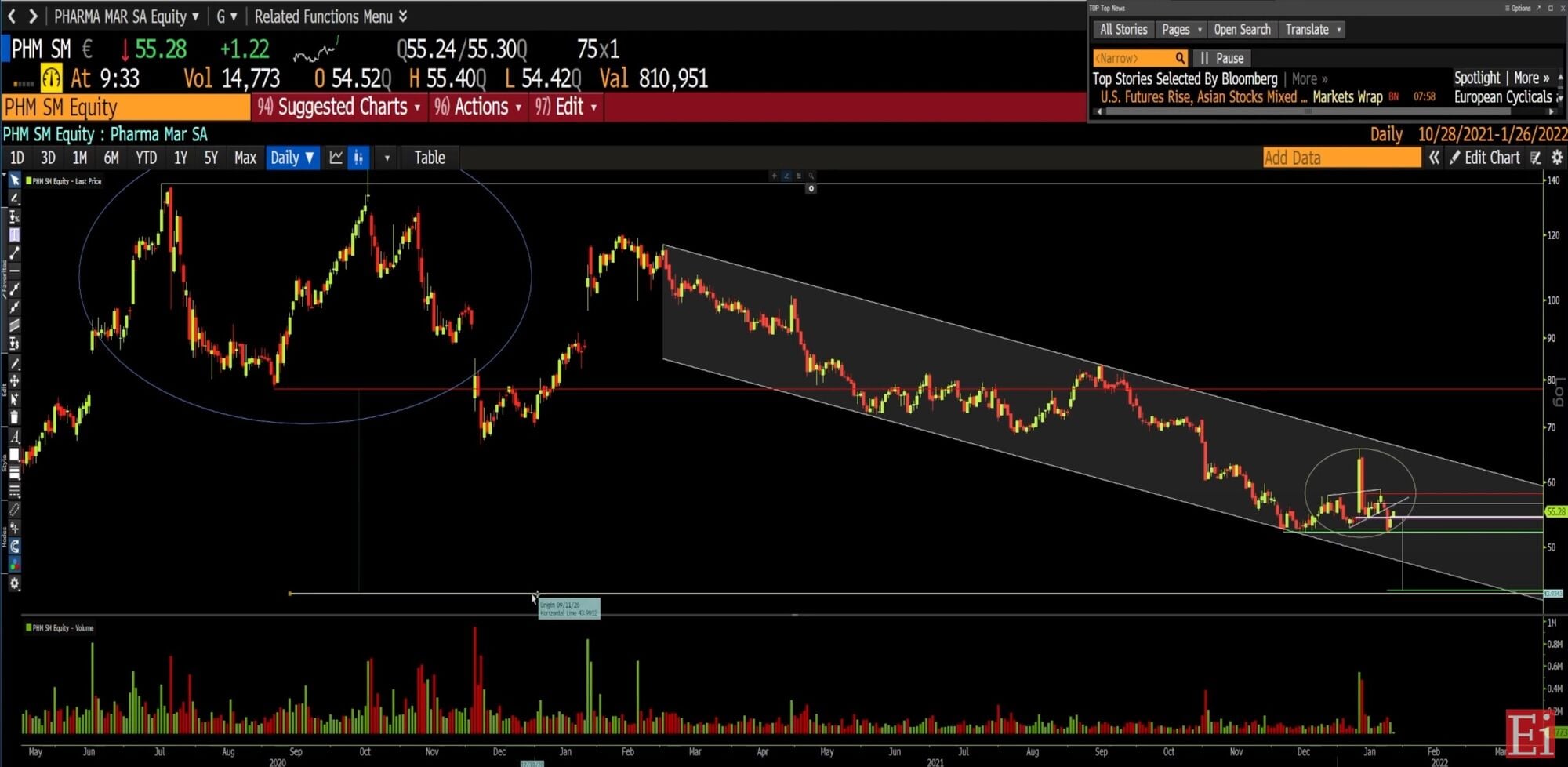Click All Stories in Top News
The image size is (1568, 767).
(x=1123, y=30)
